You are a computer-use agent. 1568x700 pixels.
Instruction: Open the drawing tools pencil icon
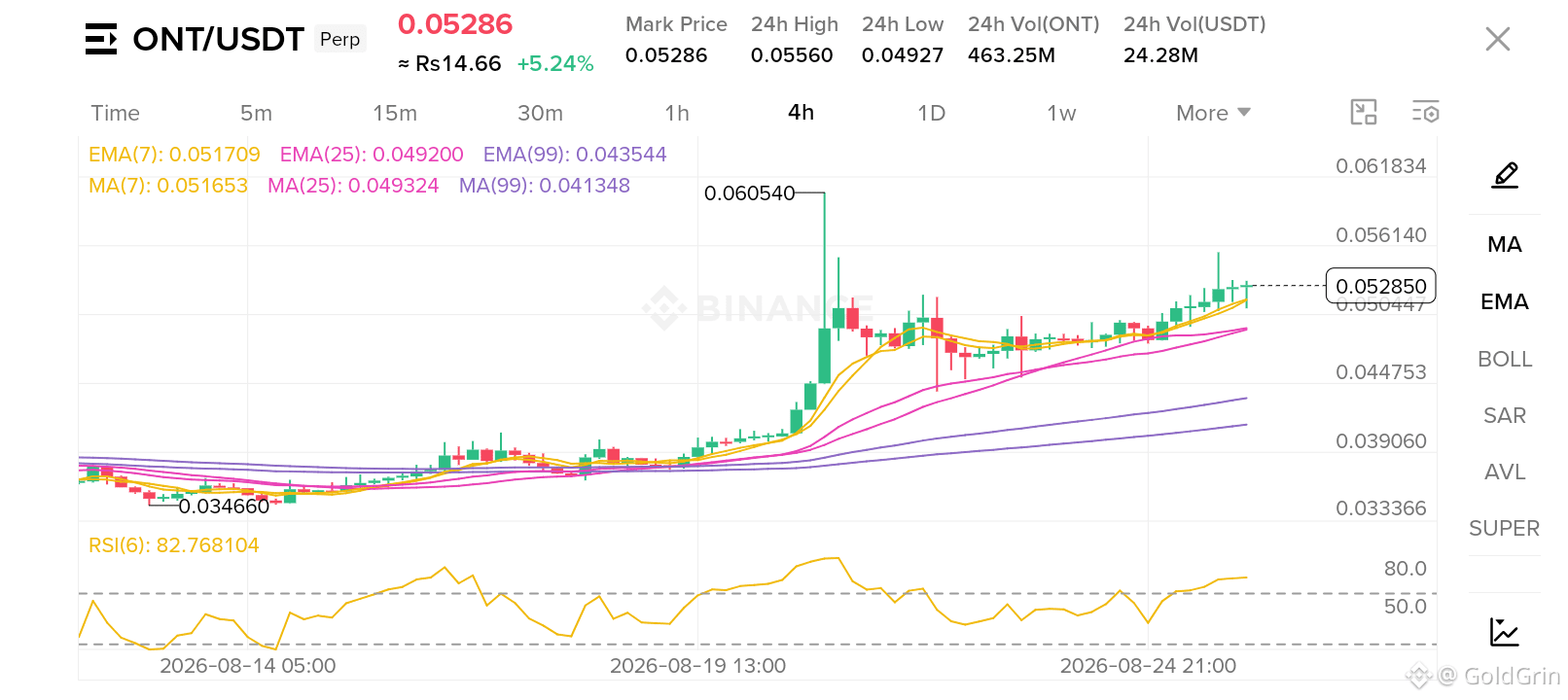(x=1505, y=175)
